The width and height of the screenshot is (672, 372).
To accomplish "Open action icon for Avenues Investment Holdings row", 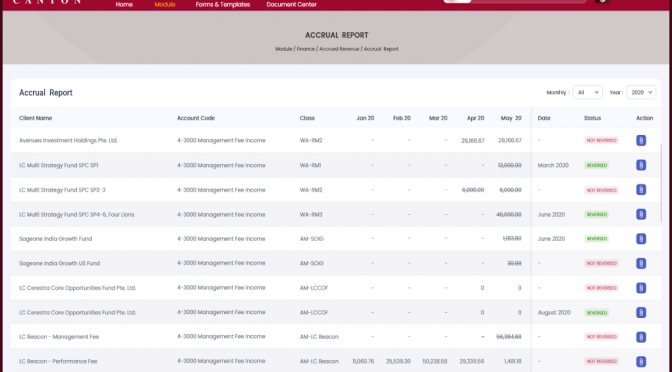I will (x=641, y=140).
